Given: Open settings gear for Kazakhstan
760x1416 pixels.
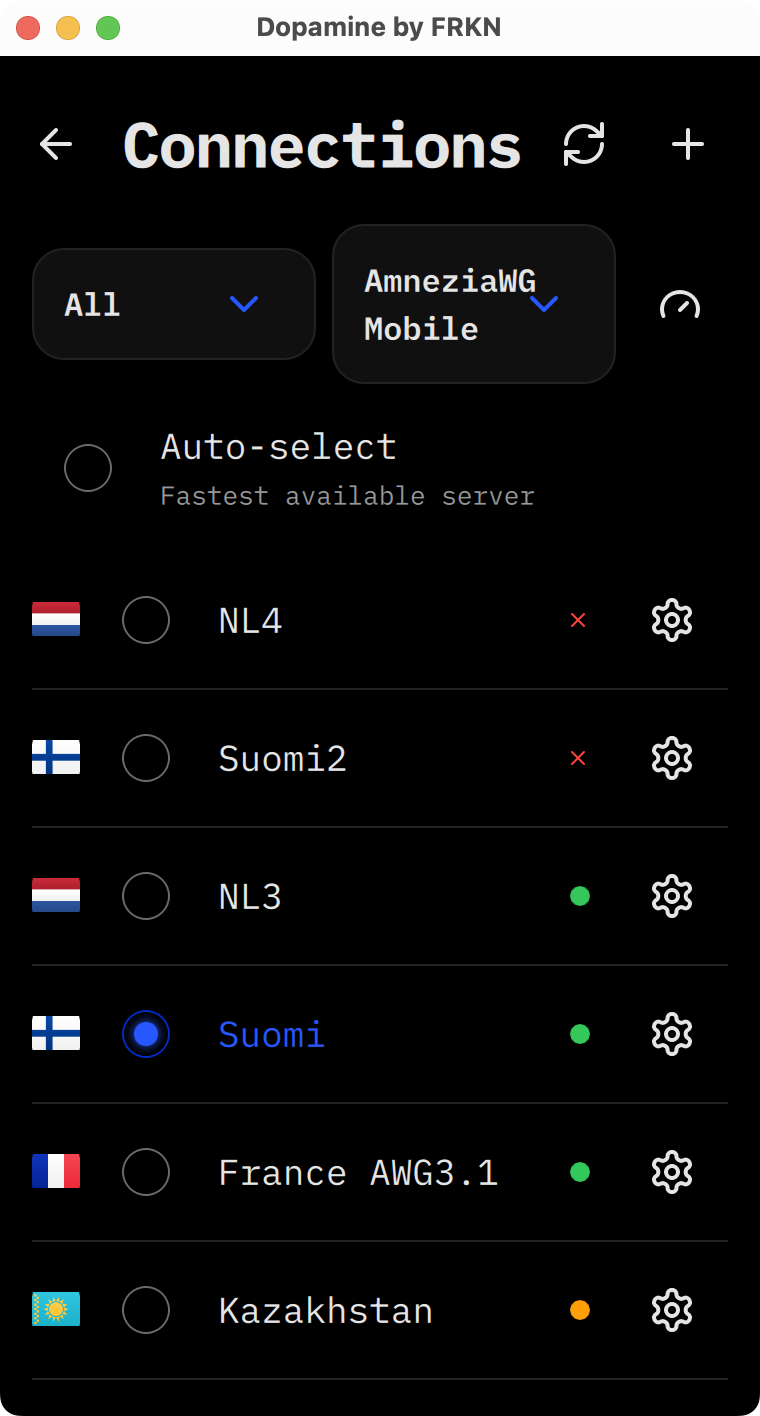Looking at the screenshot, I should pos(672,1310).
